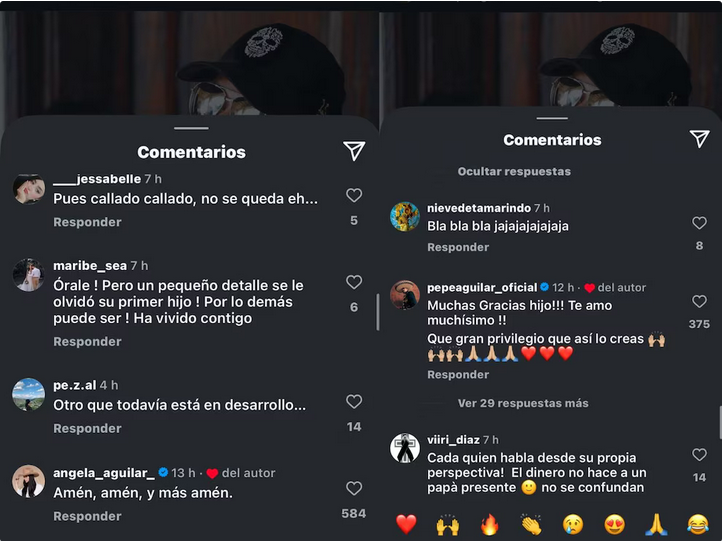
Task: Open angela_aguilar_ username profile
Action: pyautogui.click(x=104, y=473)
